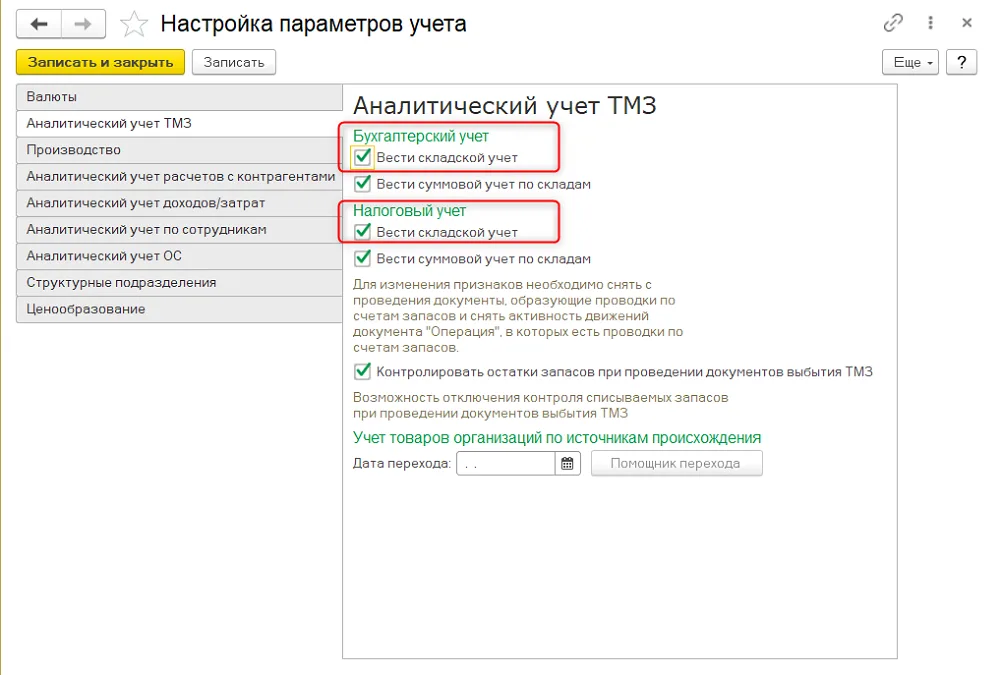
Task: Close the Настройка параметров учета form
Action: pyautogui.click(x=967, y=23)
